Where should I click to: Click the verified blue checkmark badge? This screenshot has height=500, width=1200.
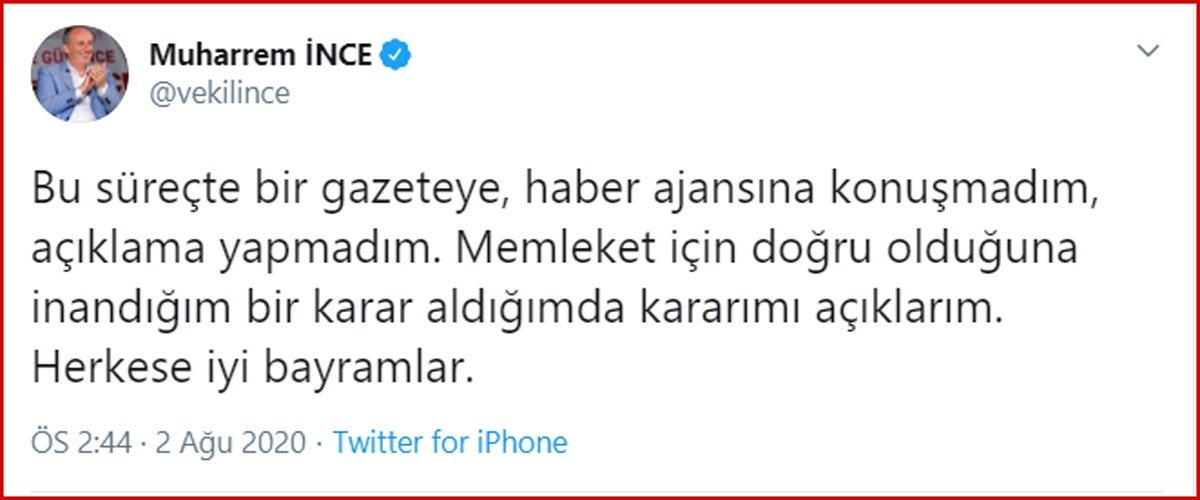(397, 56)
